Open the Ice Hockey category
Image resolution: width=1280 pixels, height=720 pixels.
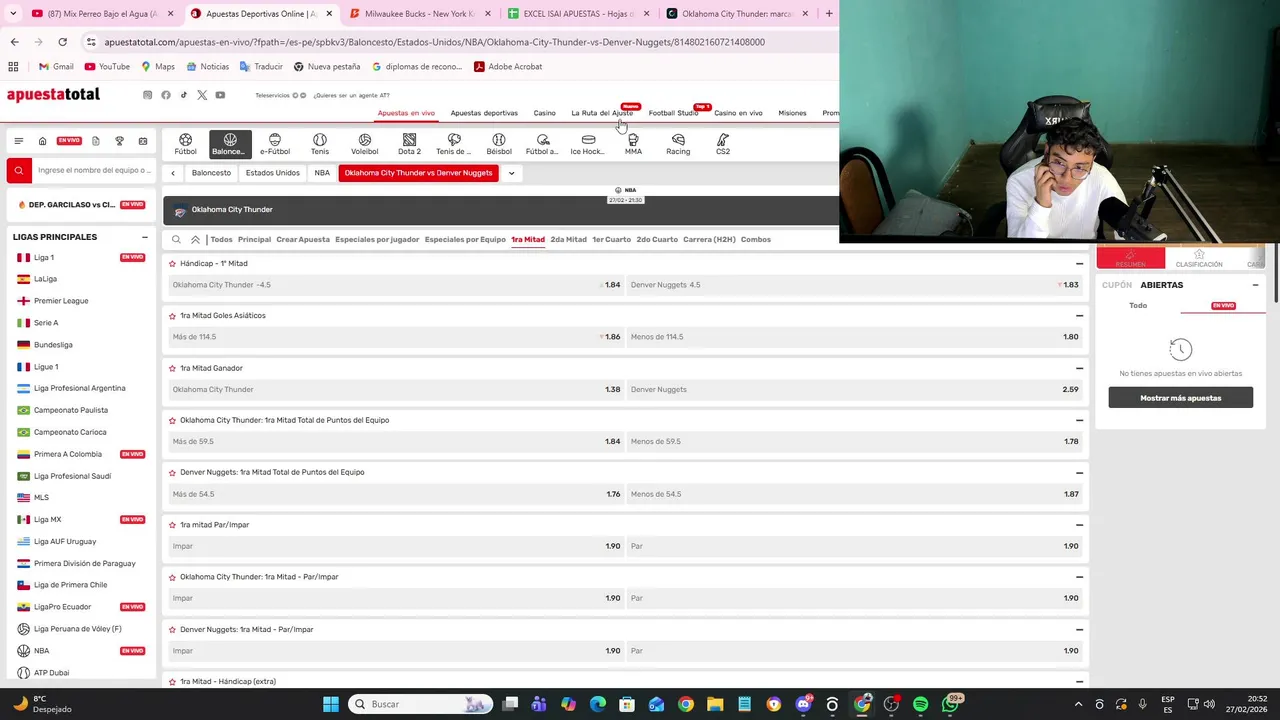pyautogui.click(x=588, y=144)
